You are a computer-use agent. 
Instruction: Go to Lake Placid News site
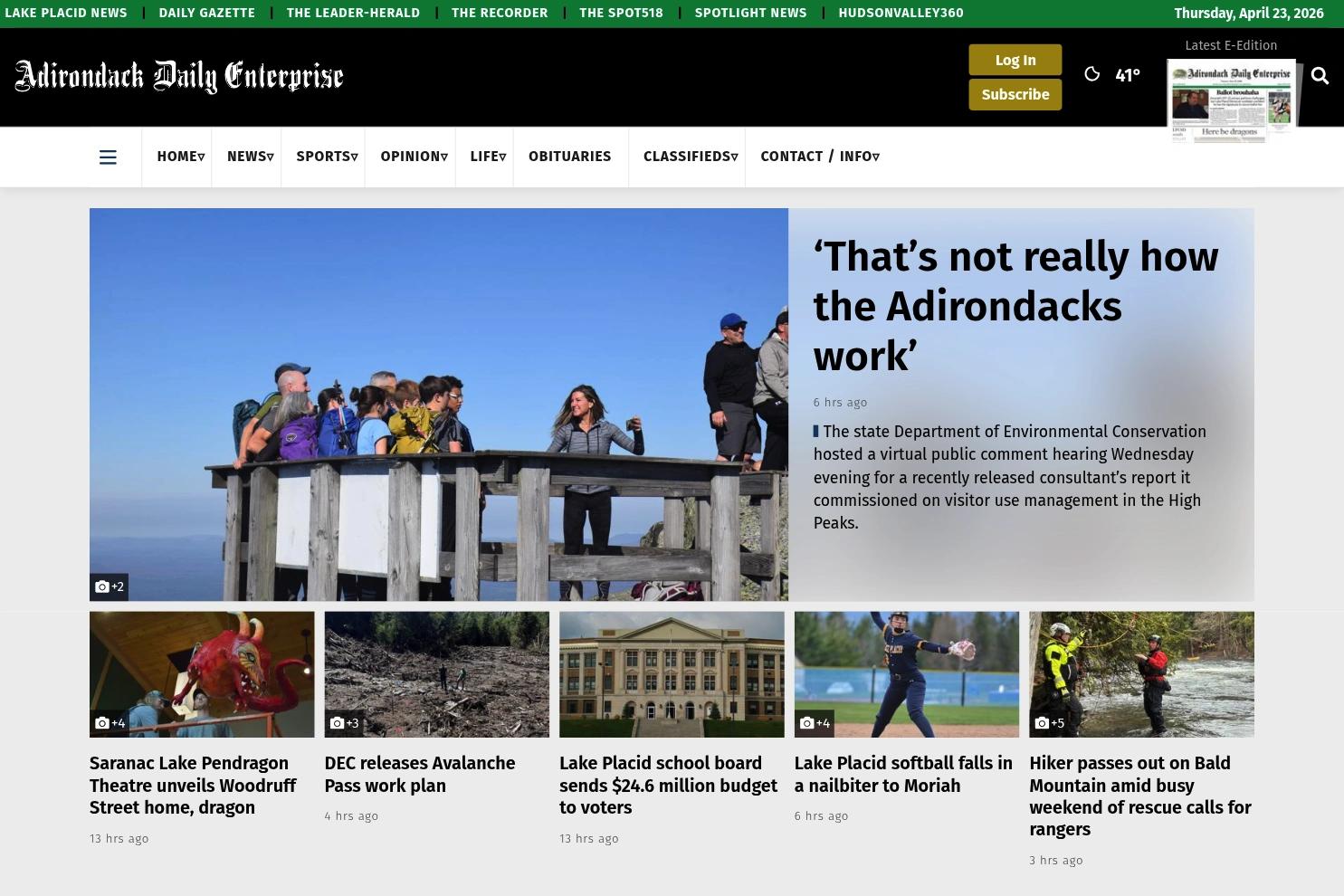pos(66,13)
